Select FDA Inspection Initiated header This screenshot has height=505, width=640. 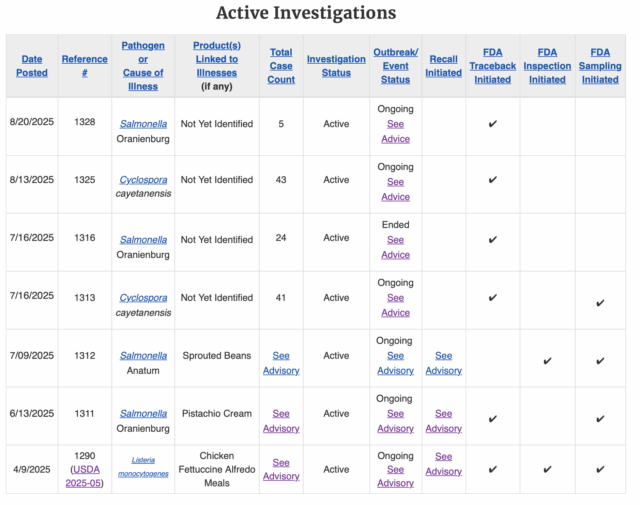pos(547,66)
